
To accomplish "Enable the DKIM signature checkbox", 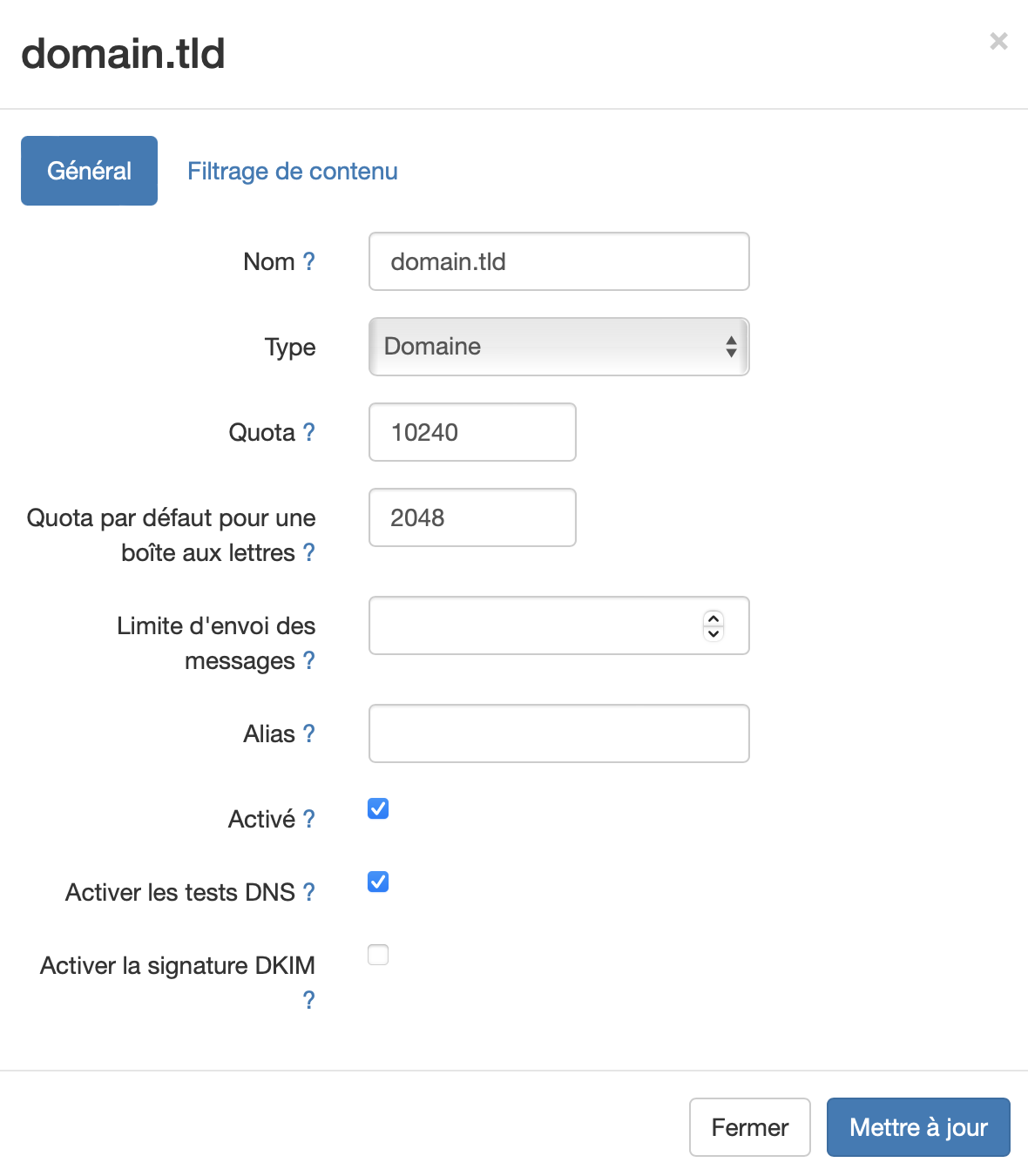I will point(377,955).
